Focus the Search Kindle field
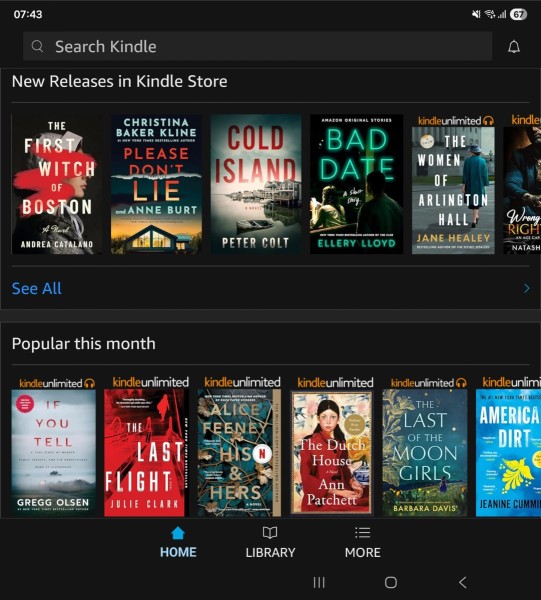Image resolution: width=541 pixels, height=600 pixels. pyautogui.click(x=257, y=46)
